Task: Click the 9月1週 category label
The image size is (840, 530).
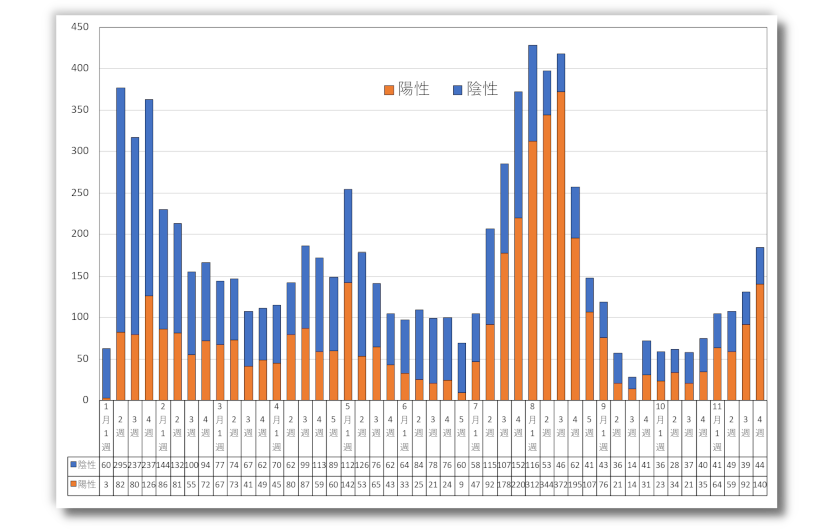Action: 603,427
